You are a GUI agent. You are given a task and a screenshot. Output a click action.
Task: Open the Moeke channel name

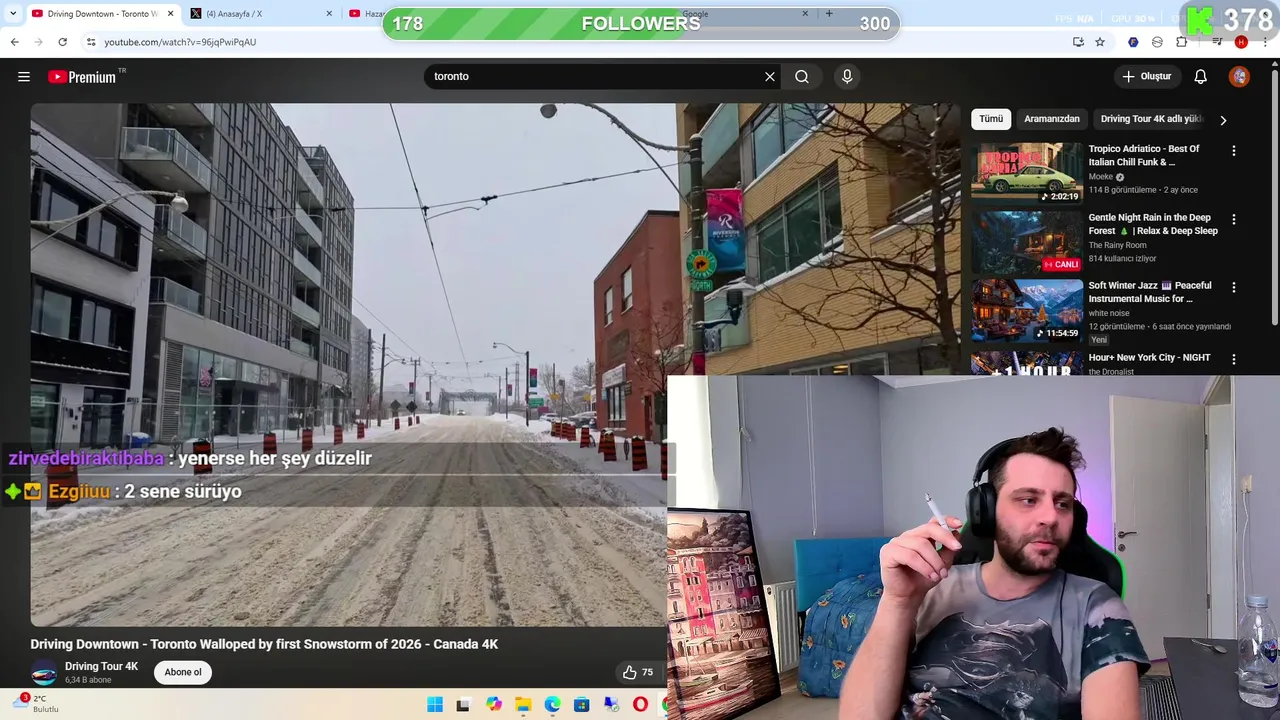[x=1101, y=177]
